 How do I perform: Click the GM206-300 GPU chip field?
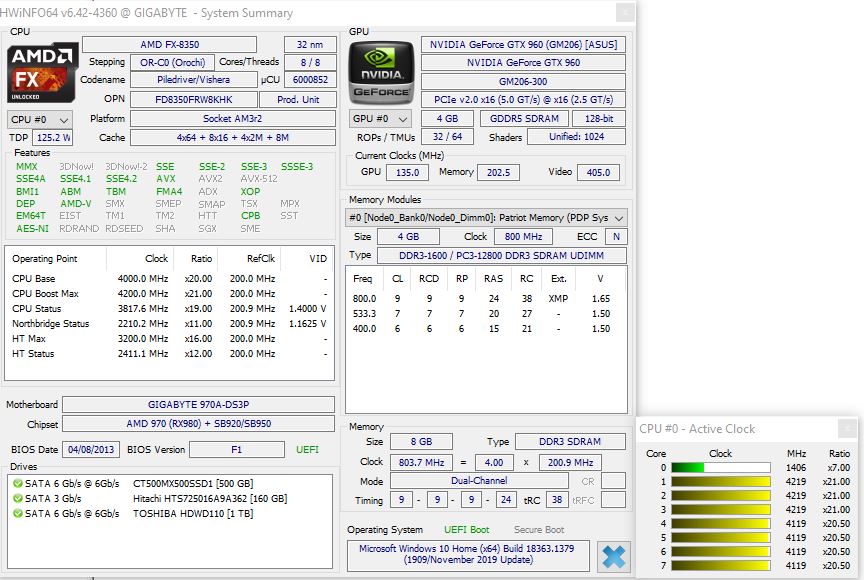pyautogui.click(x=523, y=82)
